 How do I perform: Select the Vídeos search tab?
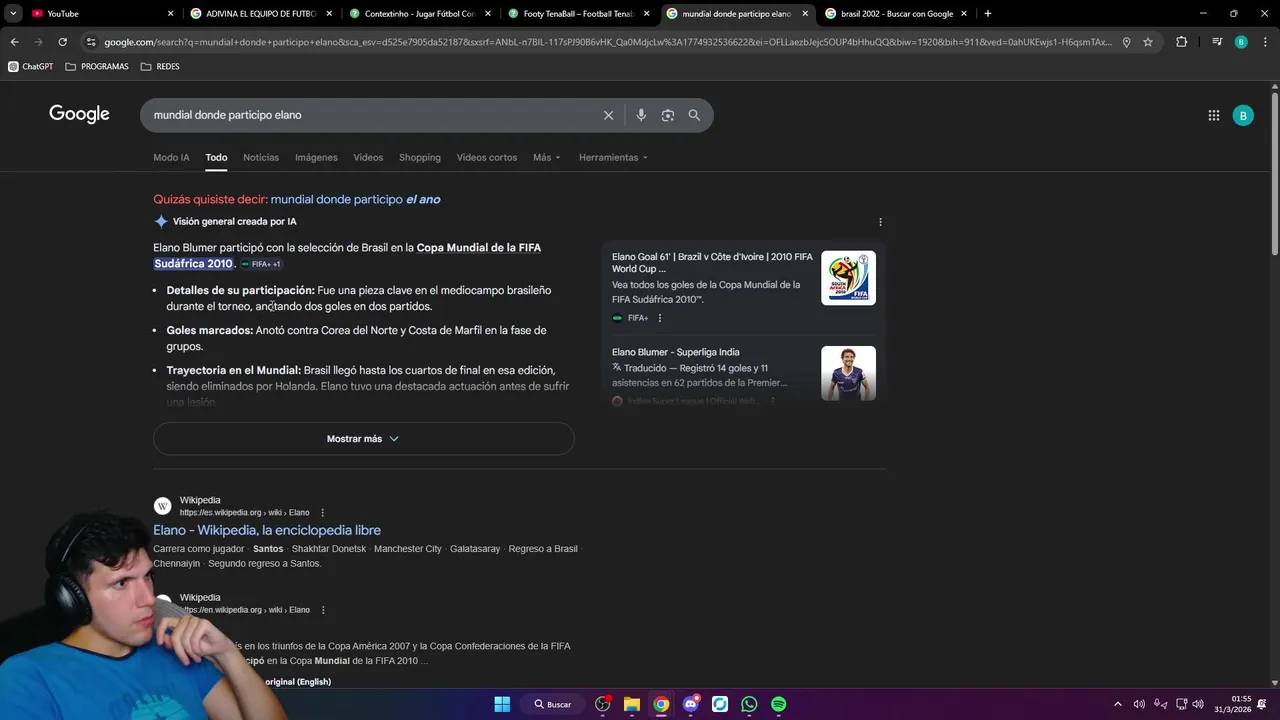point(368,157)
